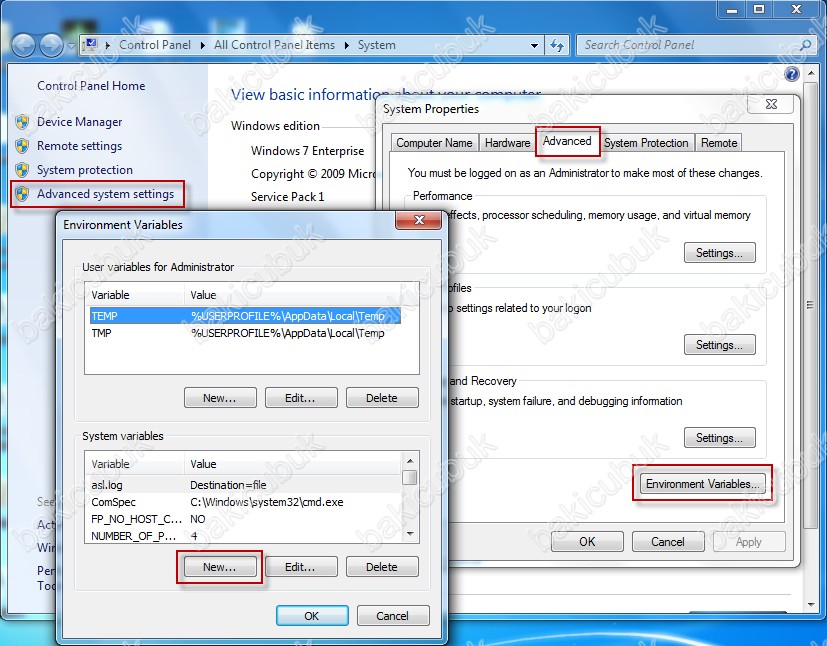Expand the address bar history dropdown
This screenshot has height=646, width=827.
(x=532, y=45)
